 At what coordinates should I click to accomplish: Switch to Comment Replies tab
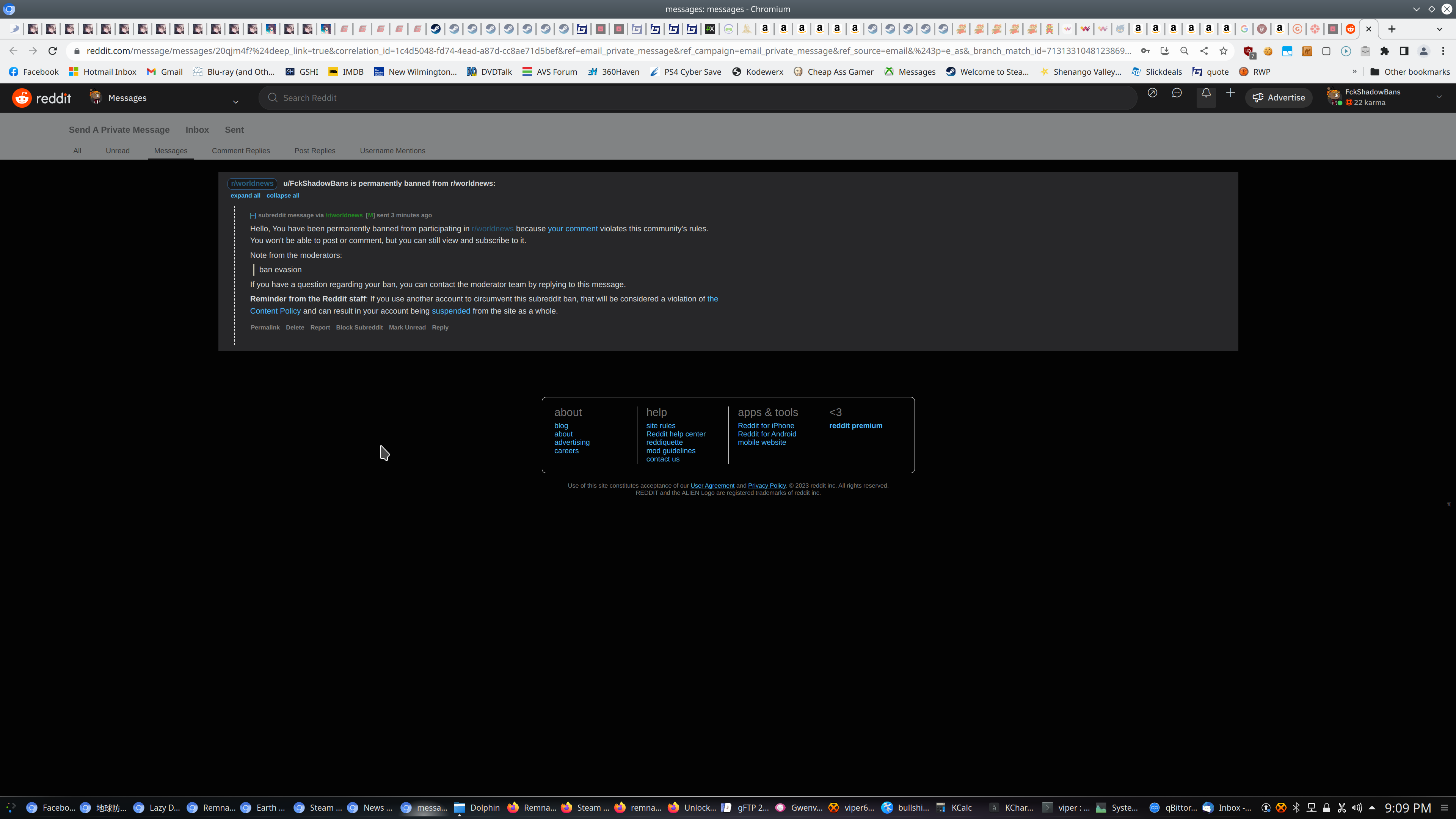241,151
